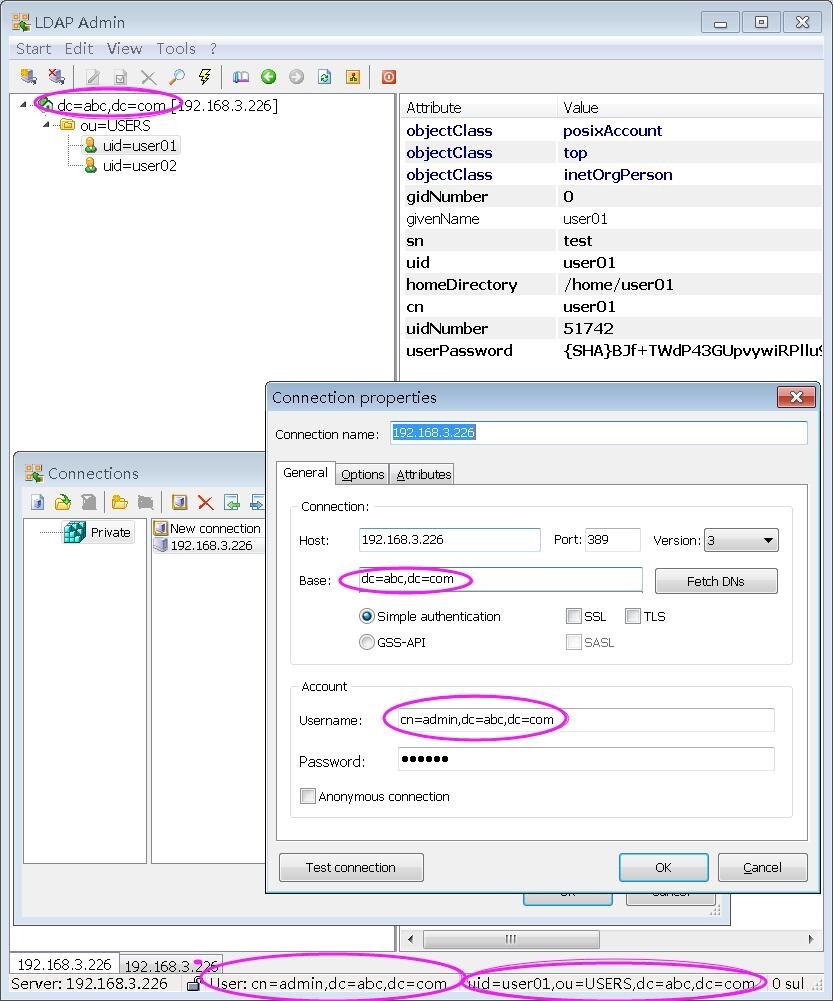Click the lightning bolt modify icon
Image resolution: width=833 pixels, height=1001 pixels.
pos(205,77)
